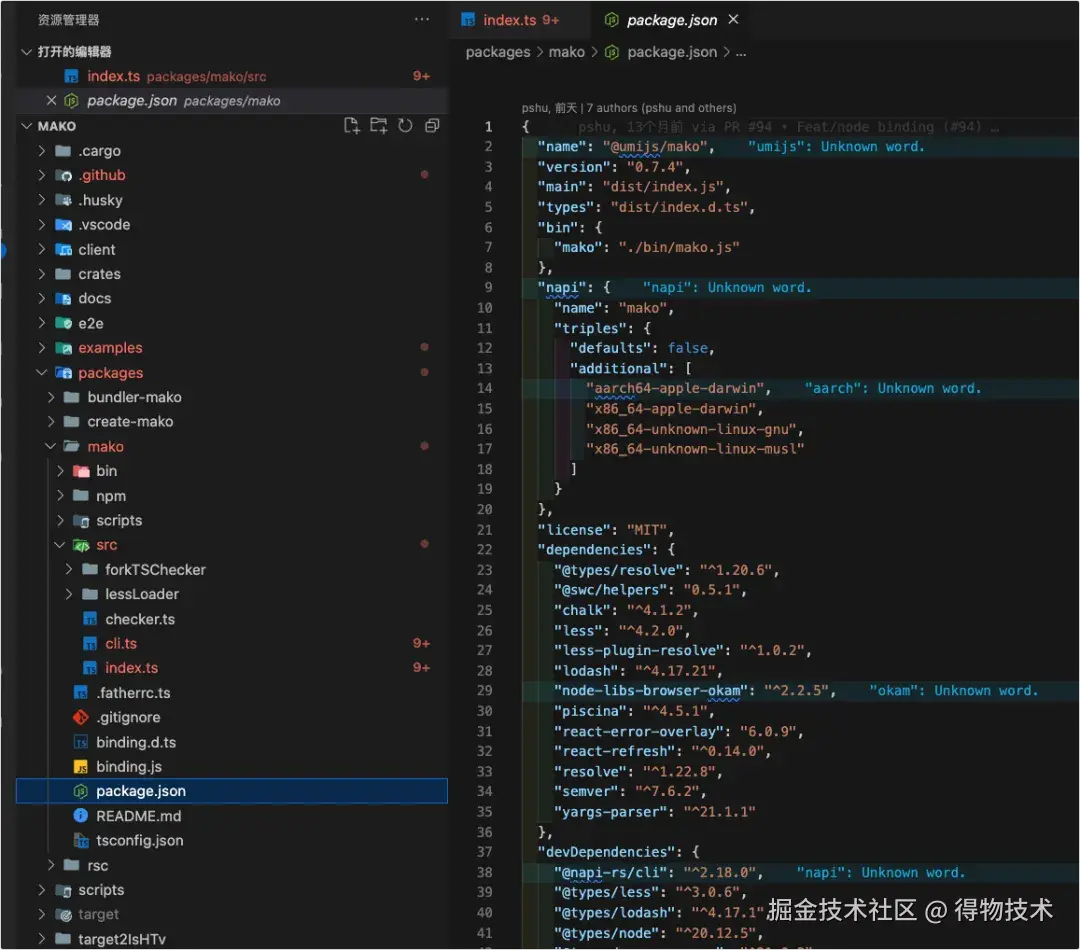Select package.json in the file tree
Screen dimensions: 1080x950
pos(231,791)
